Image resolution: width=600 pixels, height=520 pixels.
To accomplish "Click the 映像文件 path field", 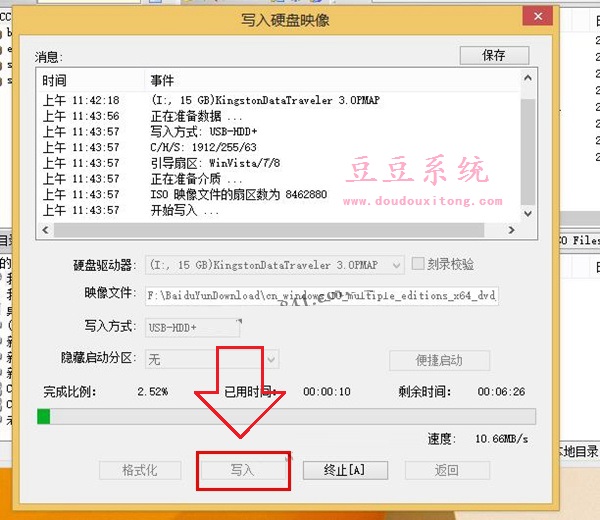I will [x=321, y=296].
